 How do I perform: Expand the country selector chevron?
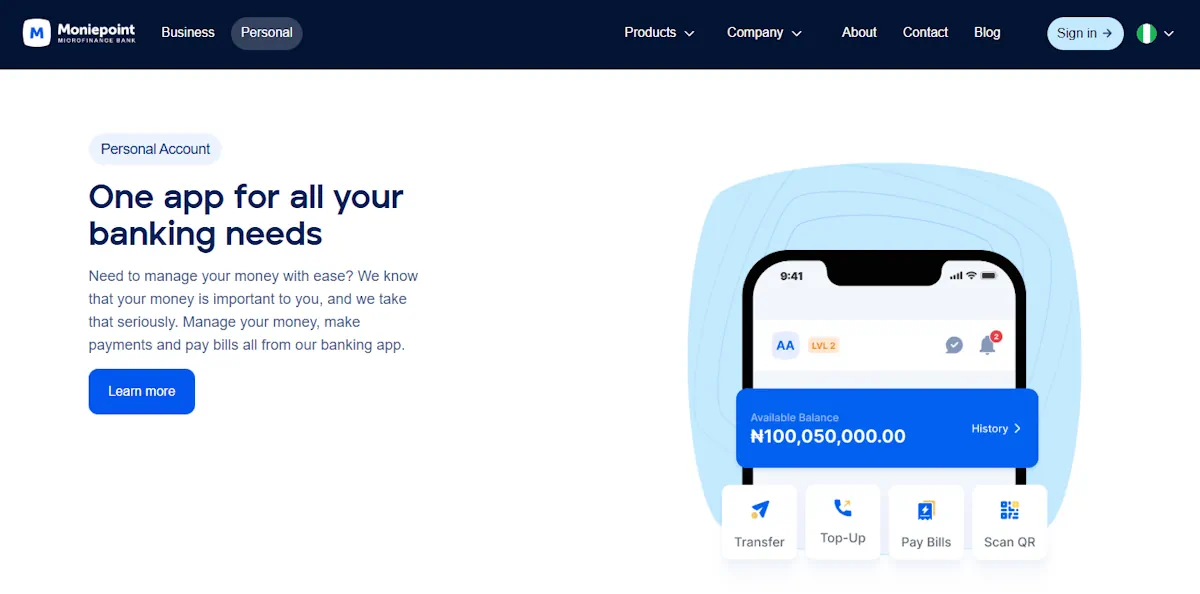pyautogui.click(x=1166, y=33)
